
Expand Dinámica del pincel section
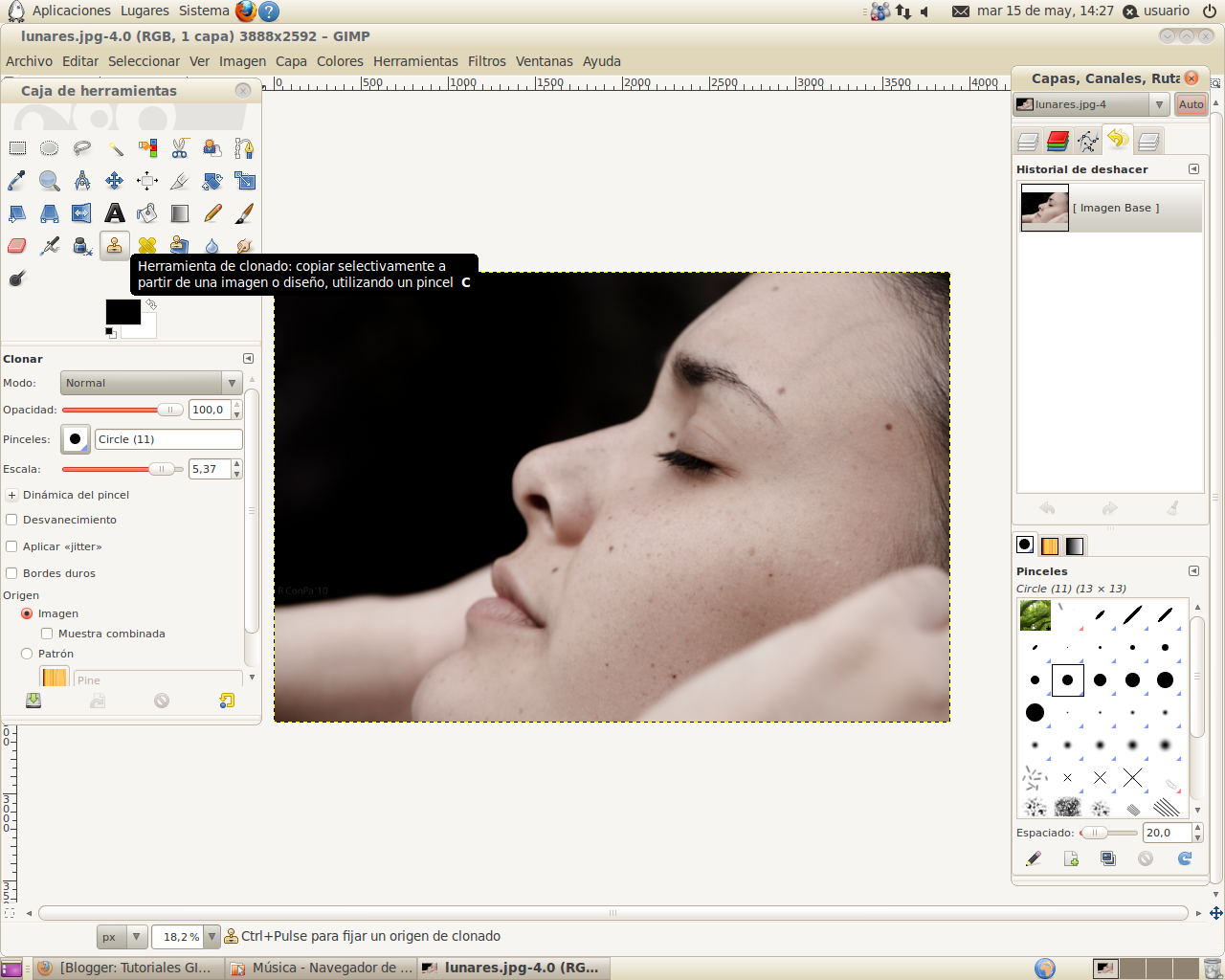[x=12, y=495]
